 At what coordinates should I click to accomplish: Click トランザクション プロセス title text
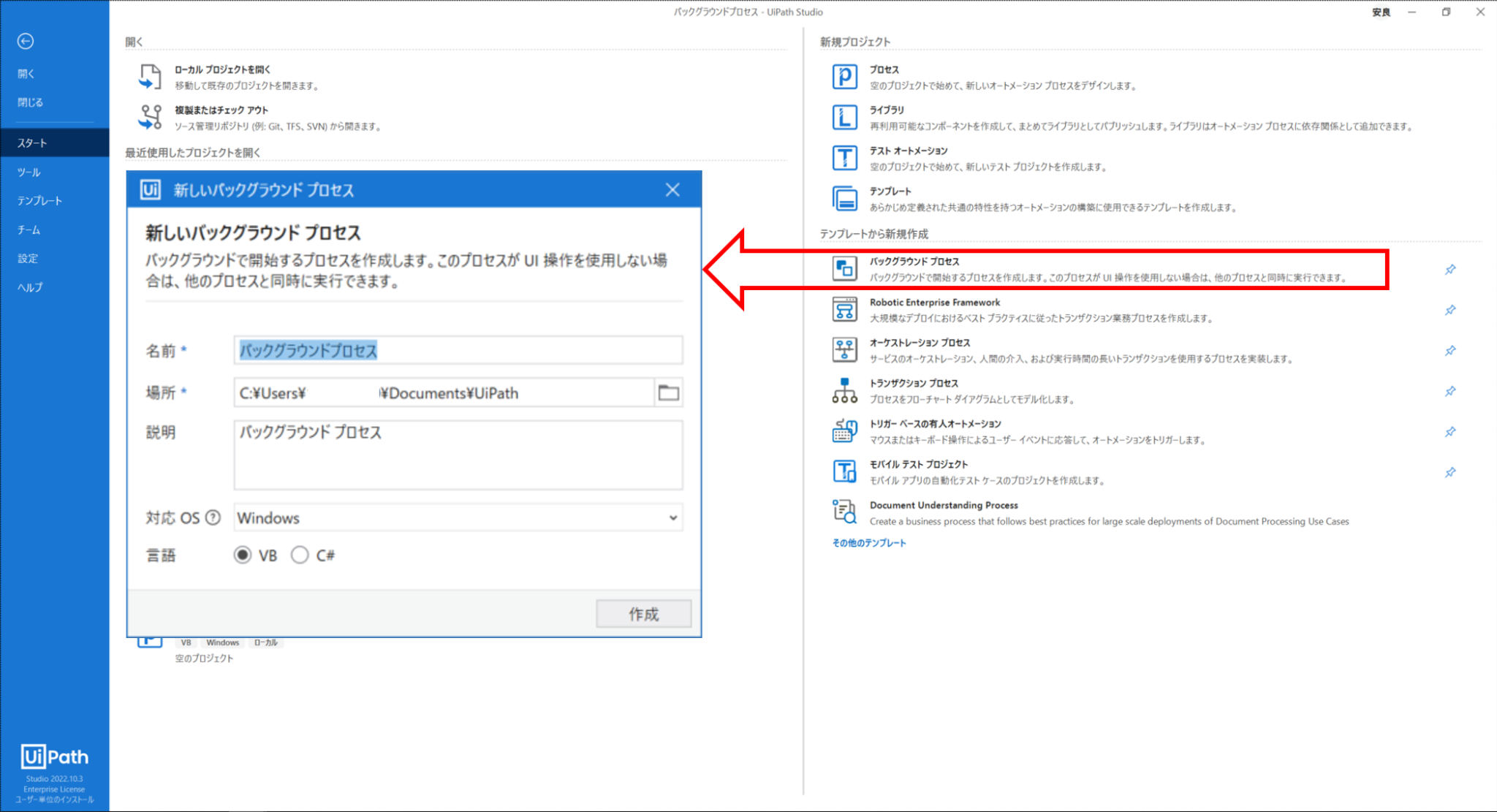coord(914,383)
